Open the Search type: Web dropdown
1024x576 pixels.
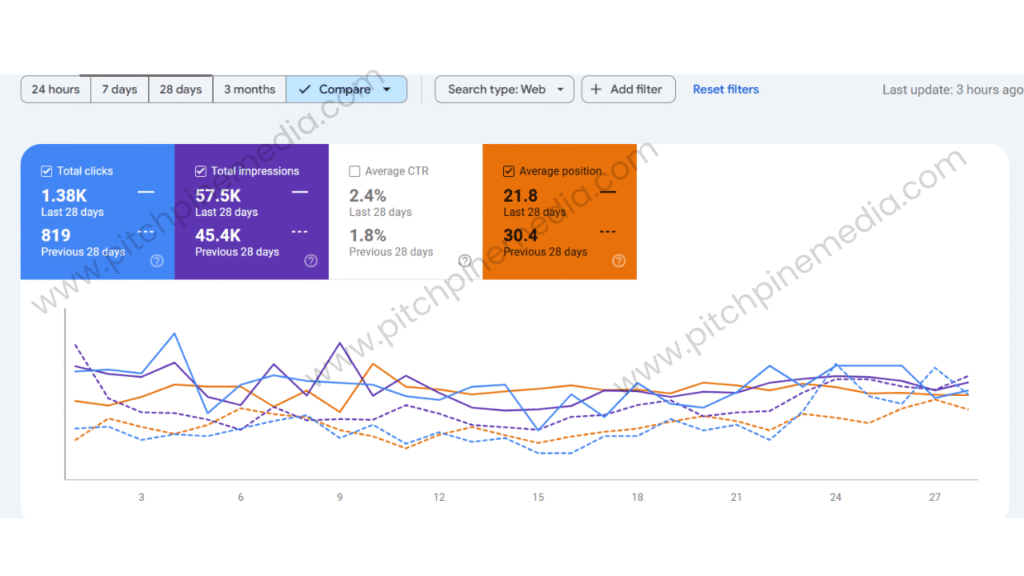click(x=504, y=89)
